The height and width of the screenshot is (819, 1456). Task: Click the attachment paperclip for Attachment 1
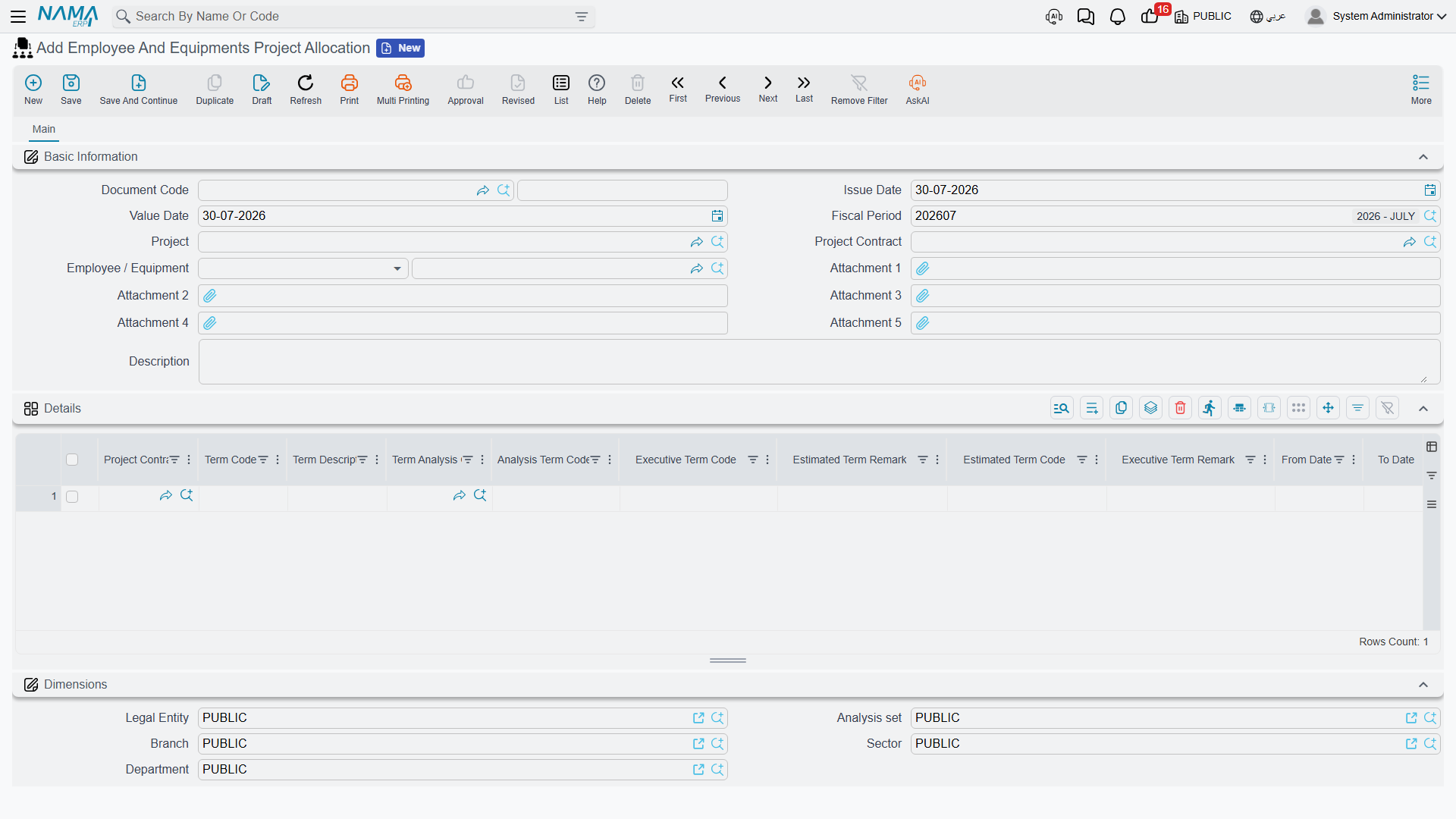923,268
